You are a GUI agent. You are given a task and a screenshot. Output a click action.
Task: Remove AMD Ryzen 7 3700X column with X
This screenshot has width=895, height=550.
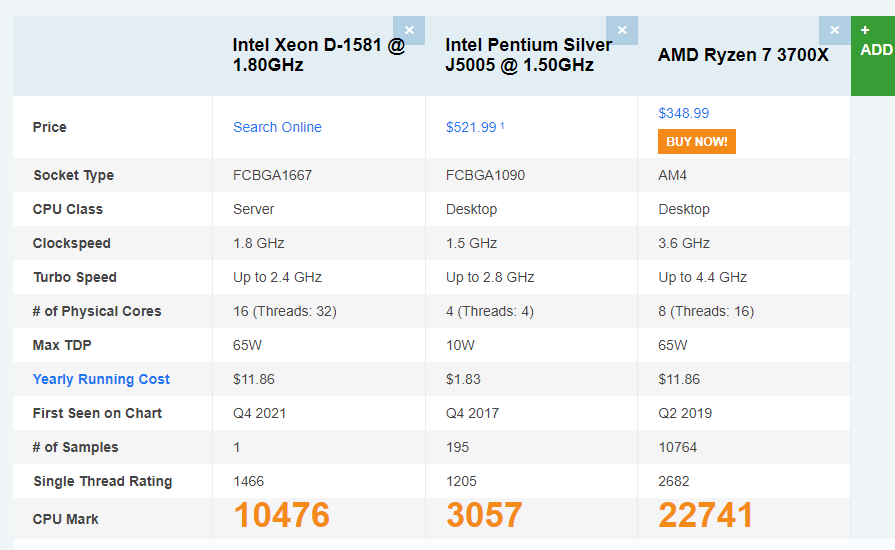pos(834,30)
